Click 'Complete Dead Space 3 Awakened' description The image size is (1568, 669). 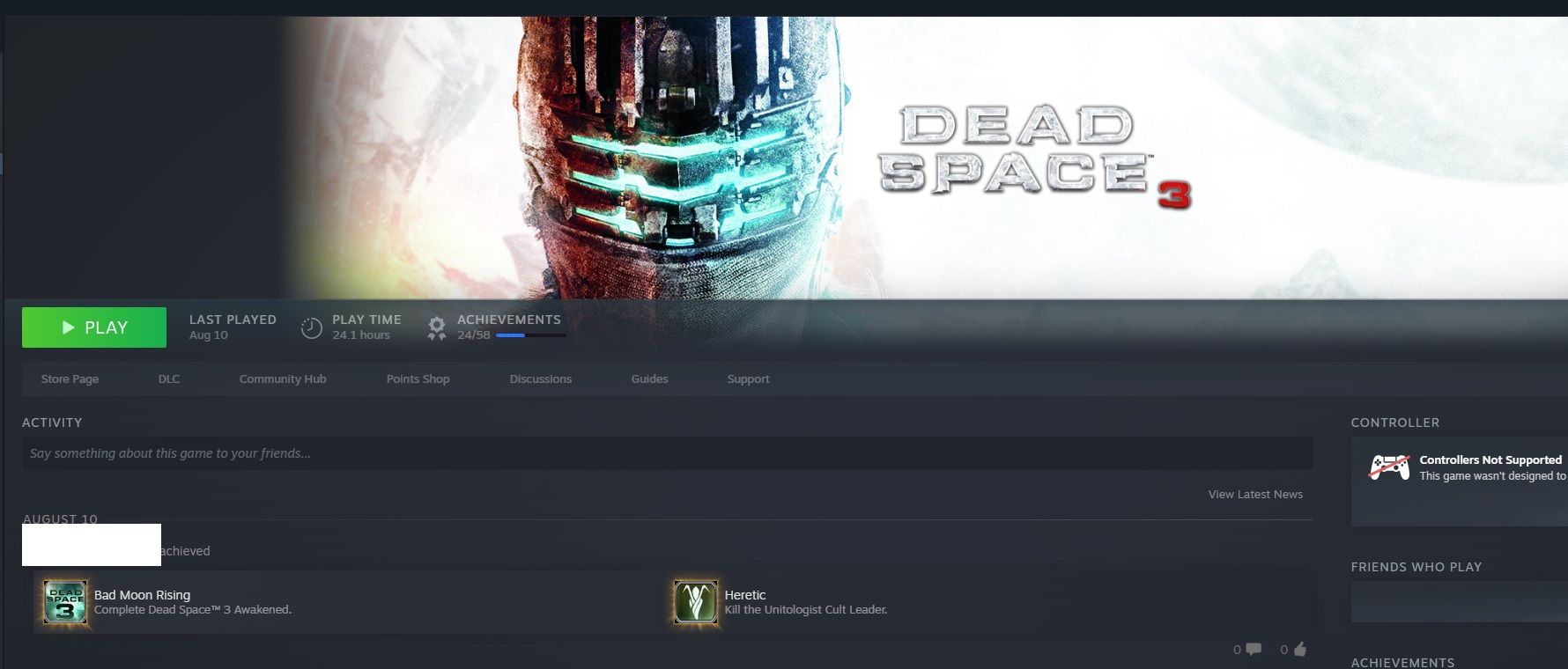193,610
